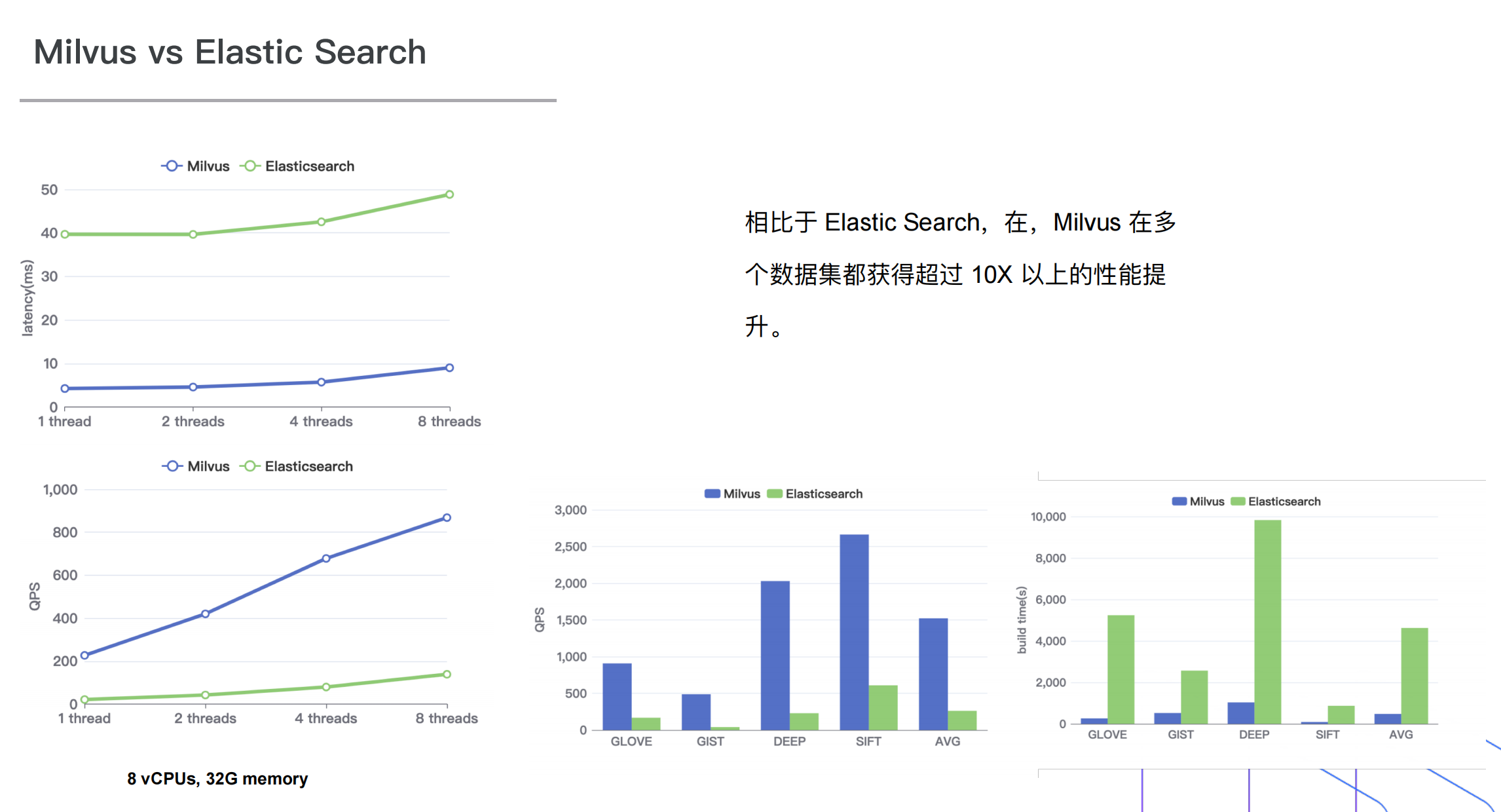Image resolution: width=1501 pixels, height=812 pixels.
Task: Click Milvus GIST bar in build time chart
Action: (x=1167, y=718)
